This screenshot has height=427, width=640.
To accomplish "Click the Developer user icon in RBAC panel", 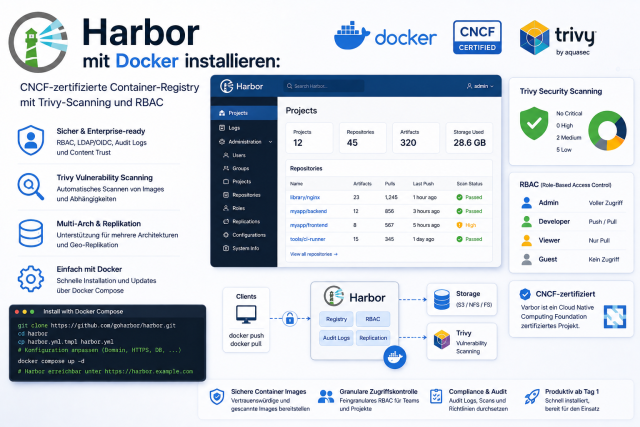I will coord(527,221).
